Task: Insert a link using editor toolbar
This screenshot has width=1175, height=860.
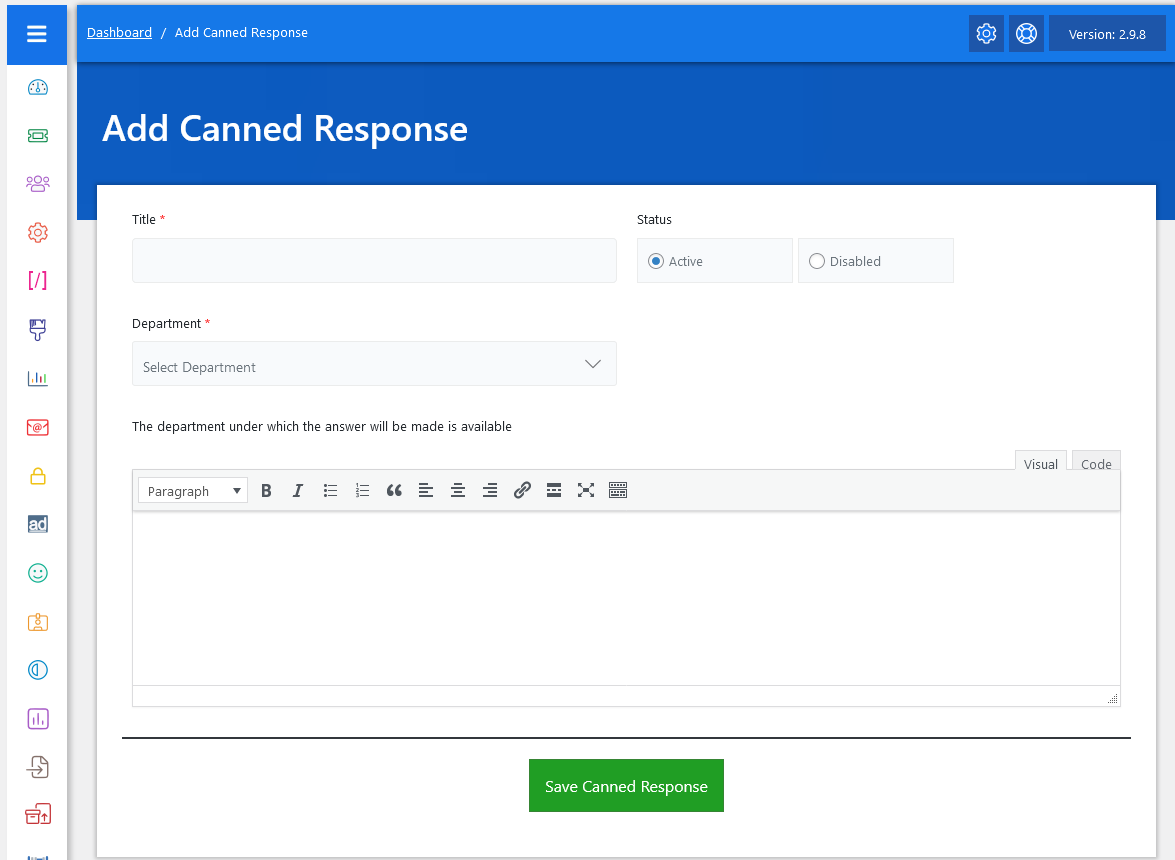Action: coord(522,490)
